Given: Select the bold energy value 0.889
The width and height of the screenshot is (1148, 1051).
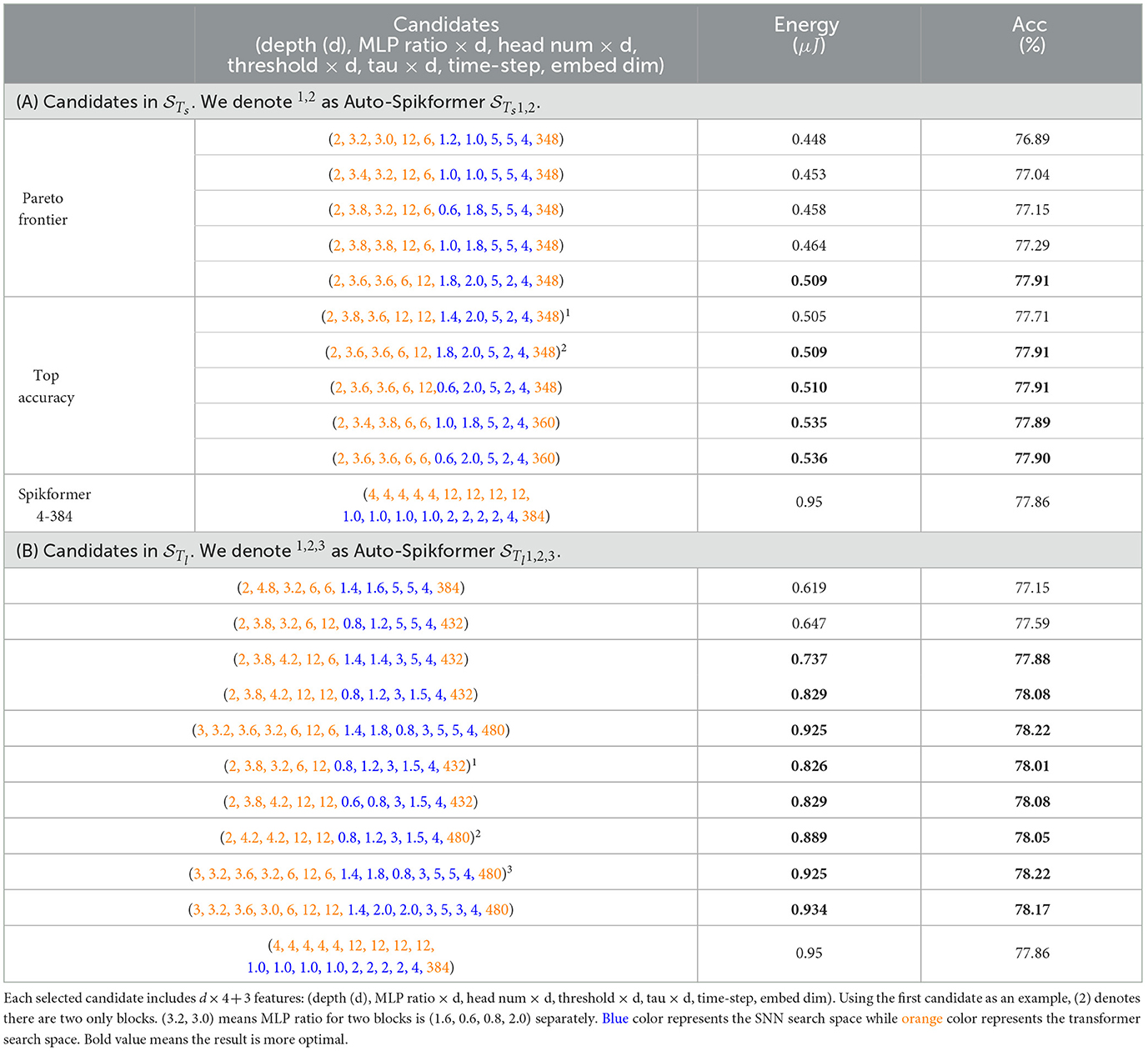Looking at the screenshot, I should tap(809, 838).
